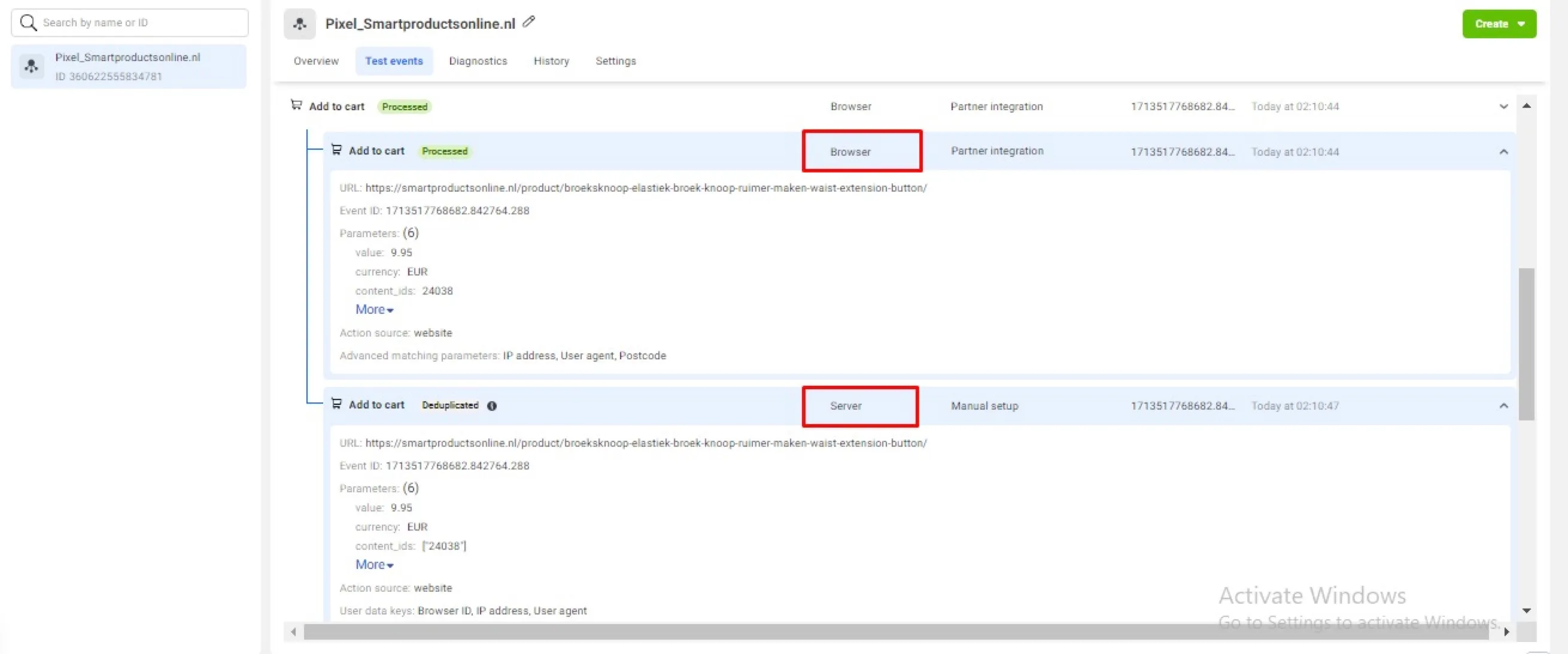Click the Browser event URL text

(646, 187)
